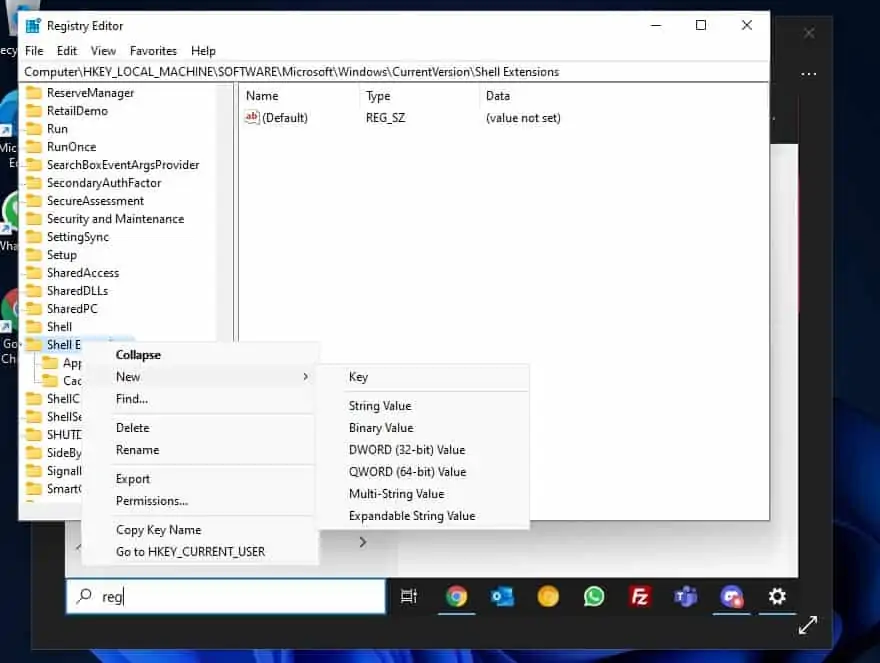Open Microsoft Teams from the taskbar

click(x=686, y=597)
